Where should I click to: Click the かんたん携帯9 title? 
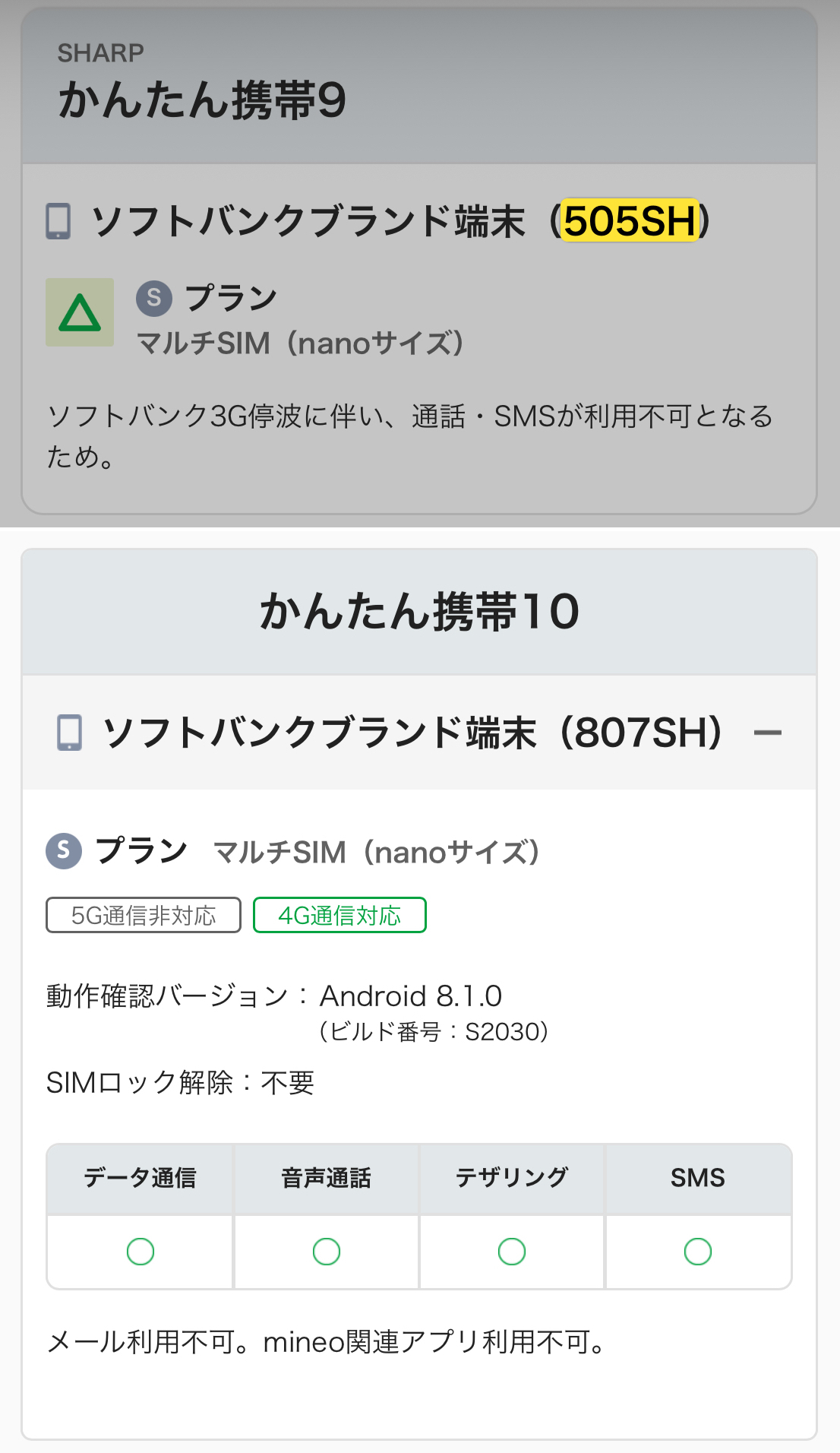coord(202,100)
